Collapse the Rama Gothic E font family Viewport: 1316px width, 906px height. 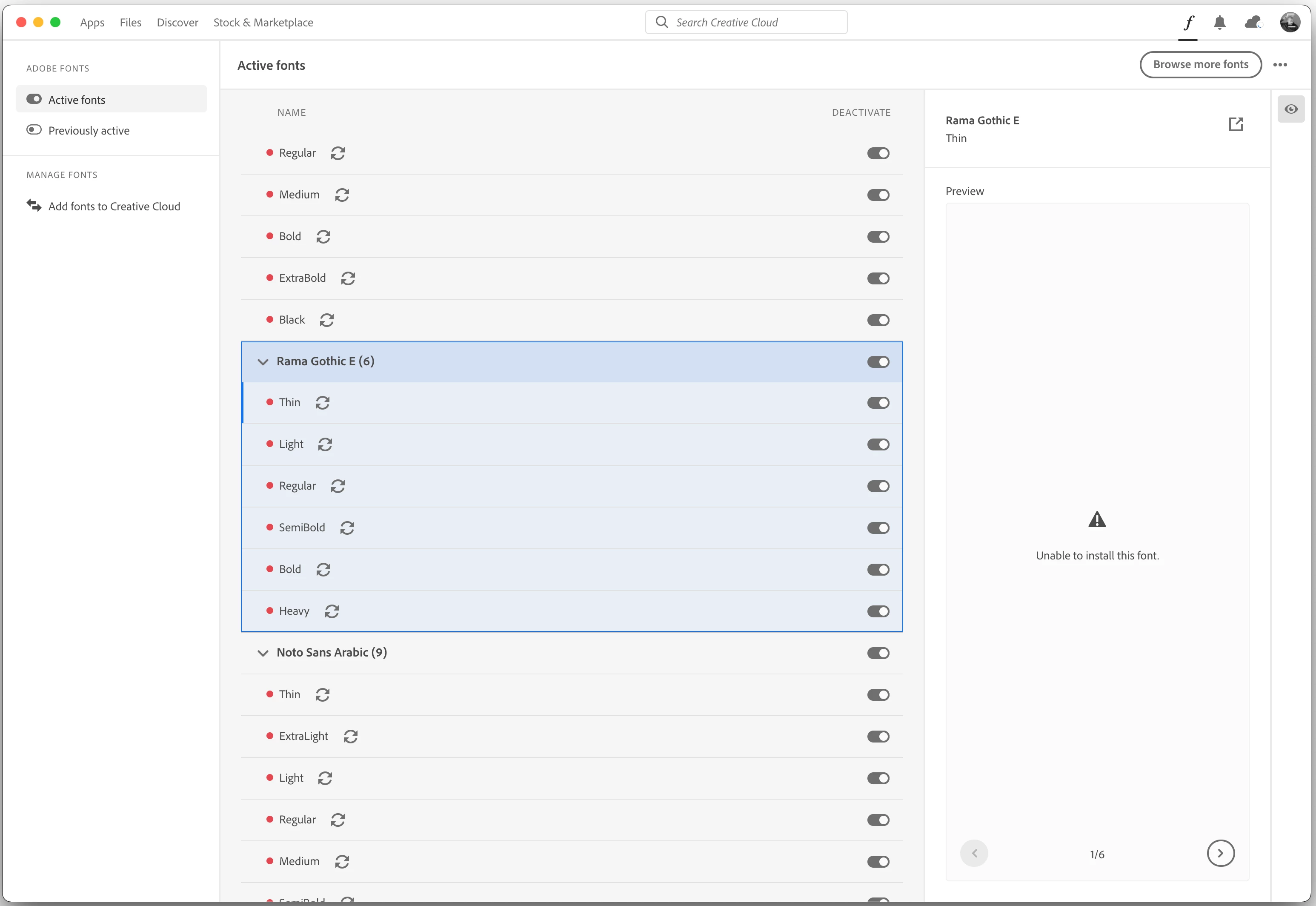tap(263, 361)
